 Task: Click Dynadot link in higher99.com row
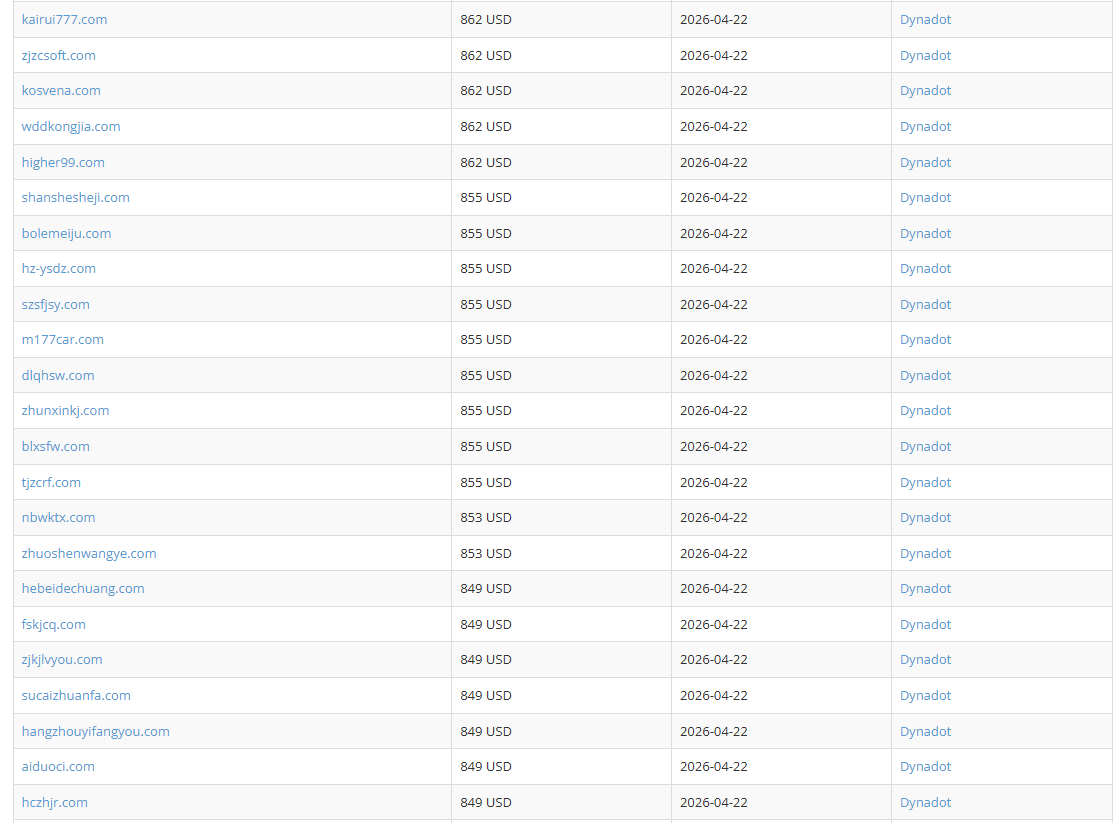pos(925,163)
